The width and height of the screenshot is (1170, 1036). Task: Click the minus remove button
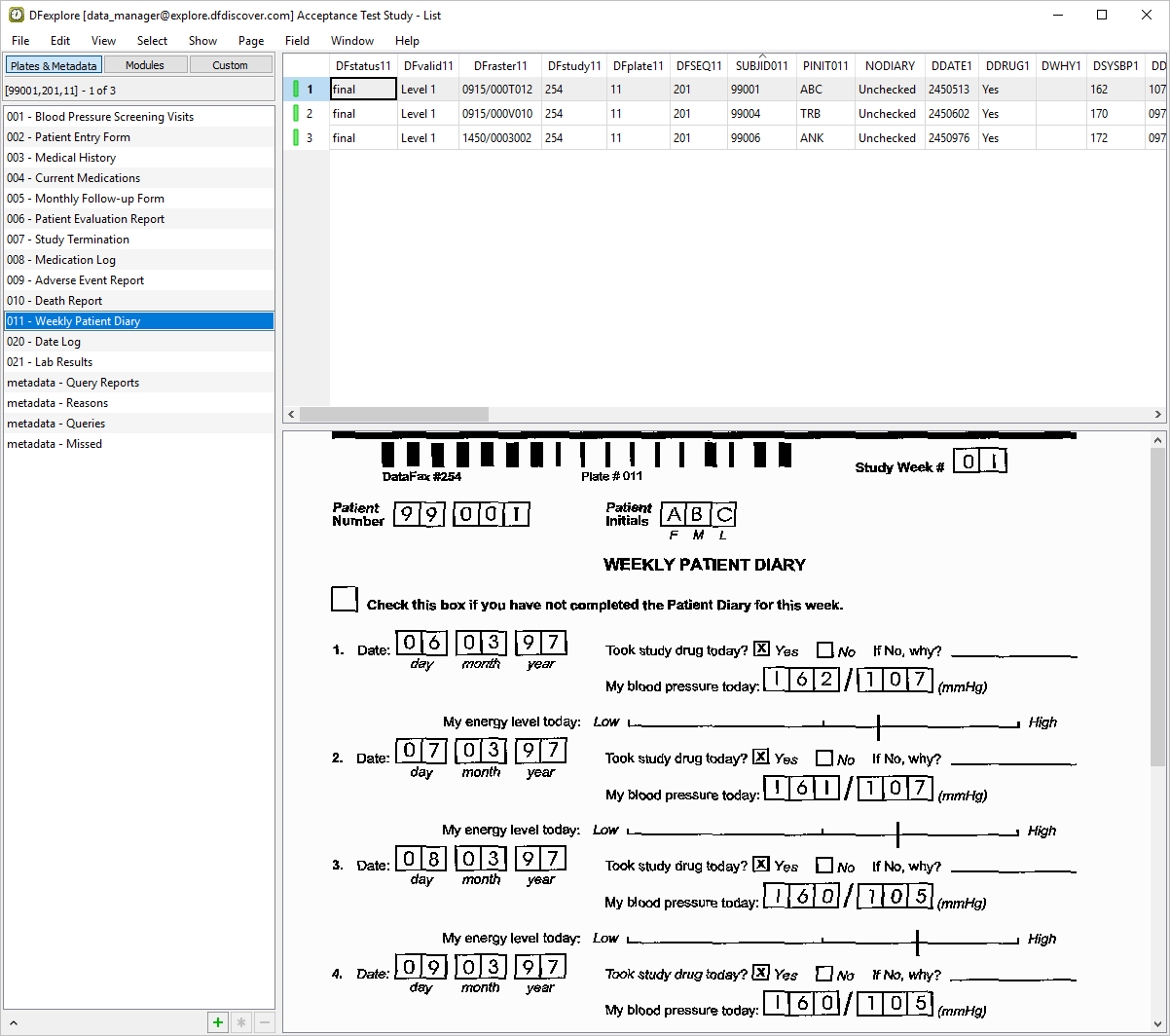[264, 1022]
